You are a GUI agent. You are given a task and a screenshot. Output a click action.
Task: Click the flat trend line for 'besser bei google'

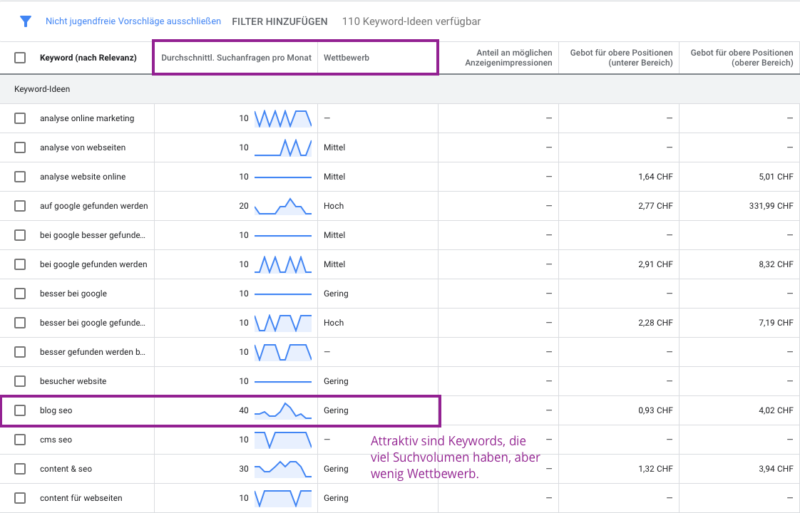tap(283, 294)
